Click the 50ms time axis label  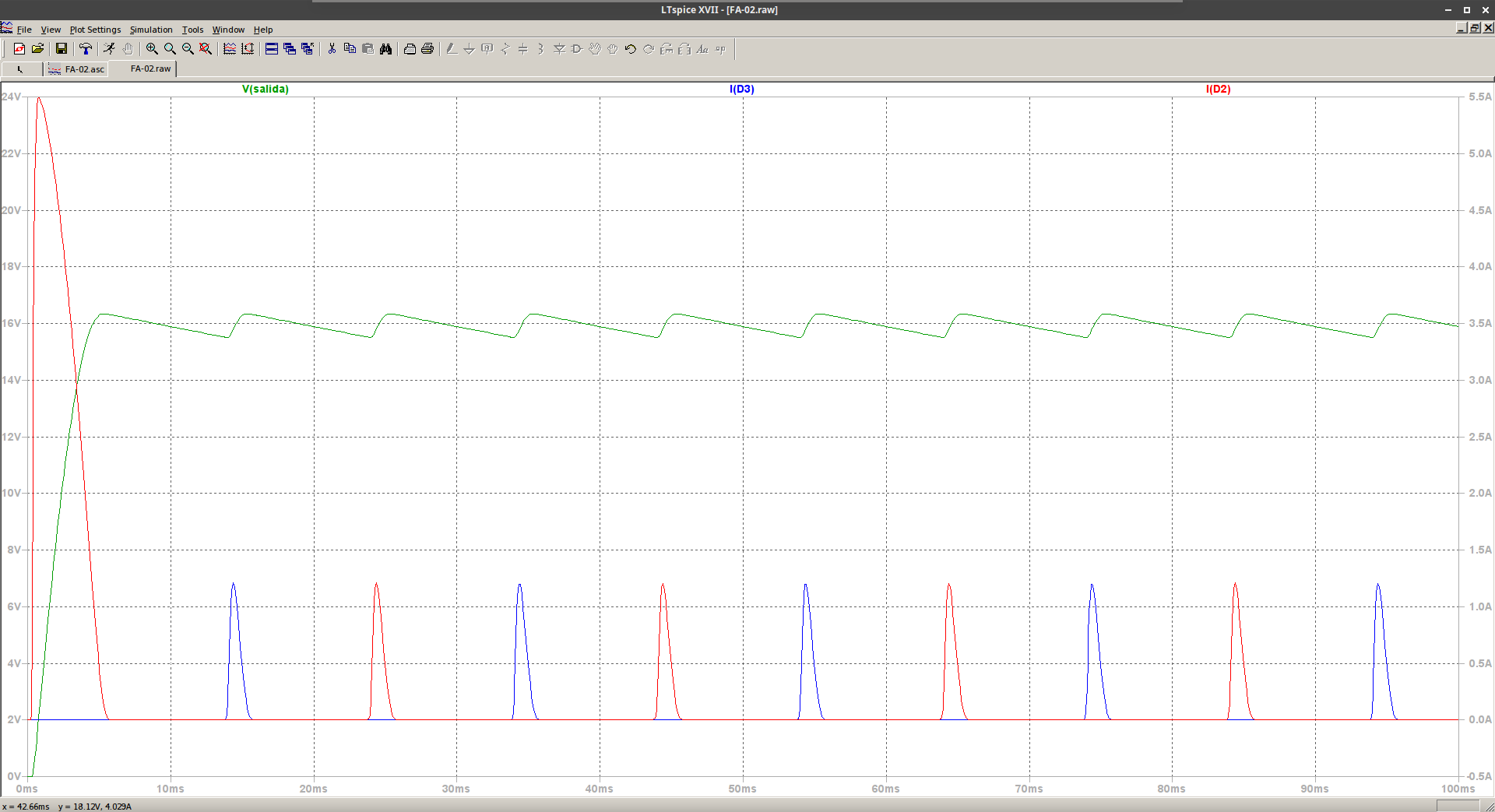742,789
